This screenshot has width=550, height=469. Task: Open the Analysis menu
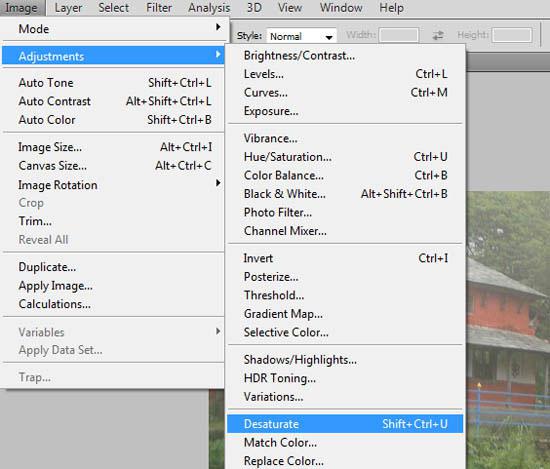click(x=209, y=8)
